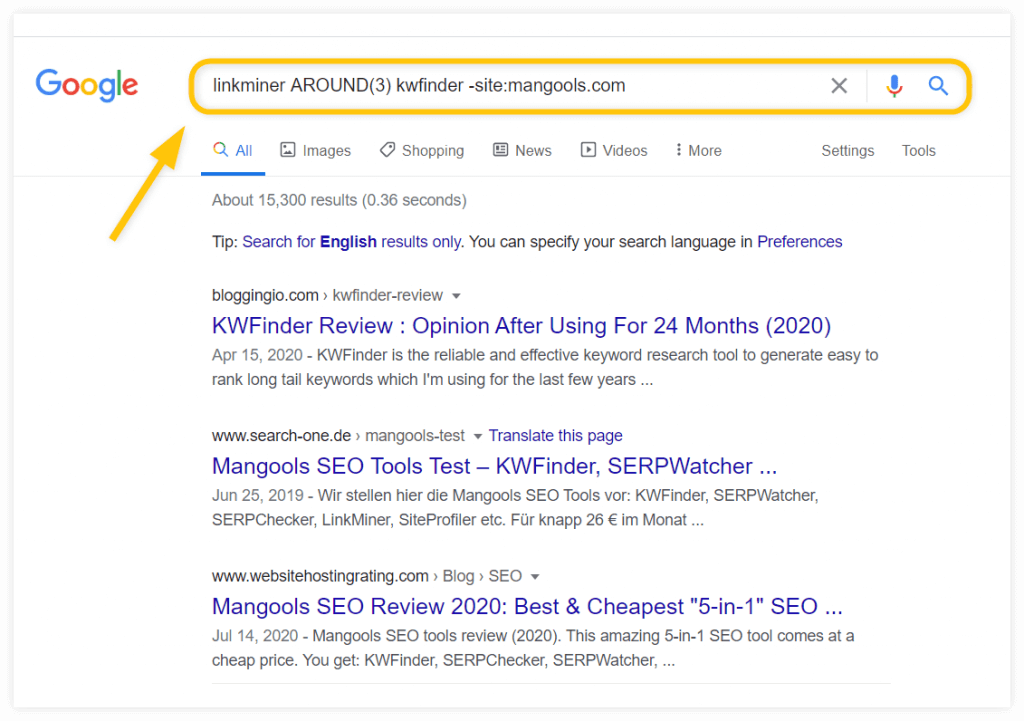
Task: Open News results via the newspaper icon
Action: click(x=500, y=150)
